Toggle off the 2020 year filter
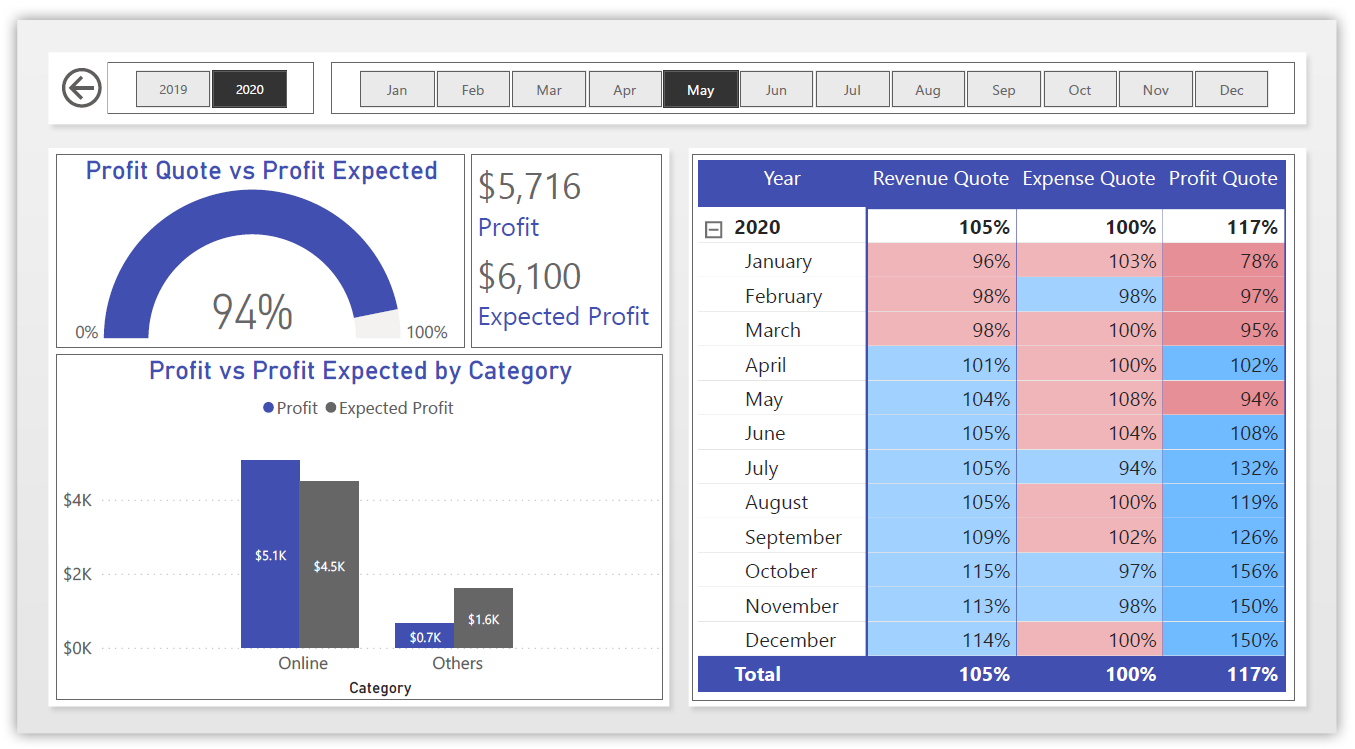The height and width of the screenshot is (749, 1355). click(249, 88)
